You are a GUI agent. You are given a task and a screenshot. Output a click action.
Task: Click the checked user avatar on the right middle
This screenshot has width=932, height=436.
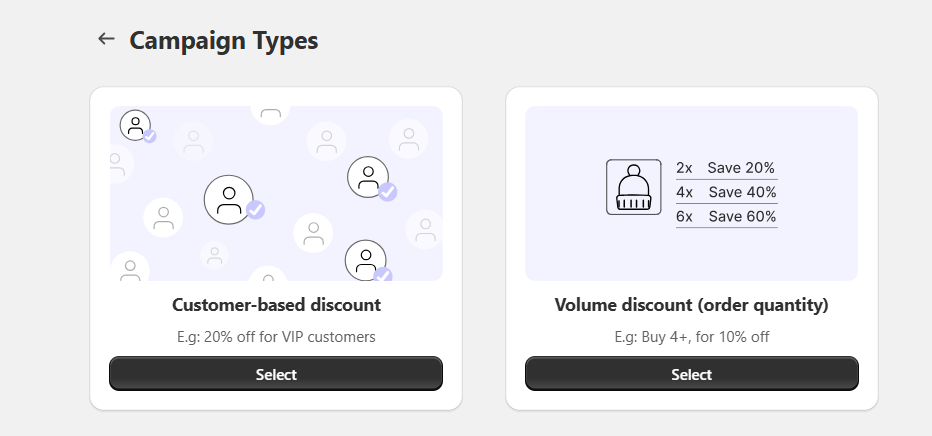368,177
